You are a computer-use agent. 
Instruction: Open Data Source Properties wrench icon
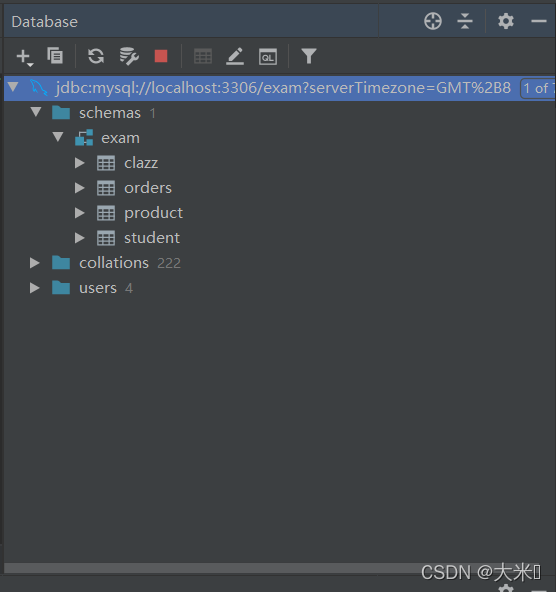129,56
